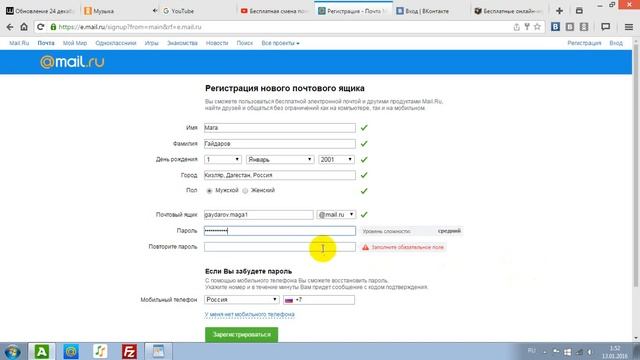
Task: Open the birth day dropdown
Action: pos(222,160)
